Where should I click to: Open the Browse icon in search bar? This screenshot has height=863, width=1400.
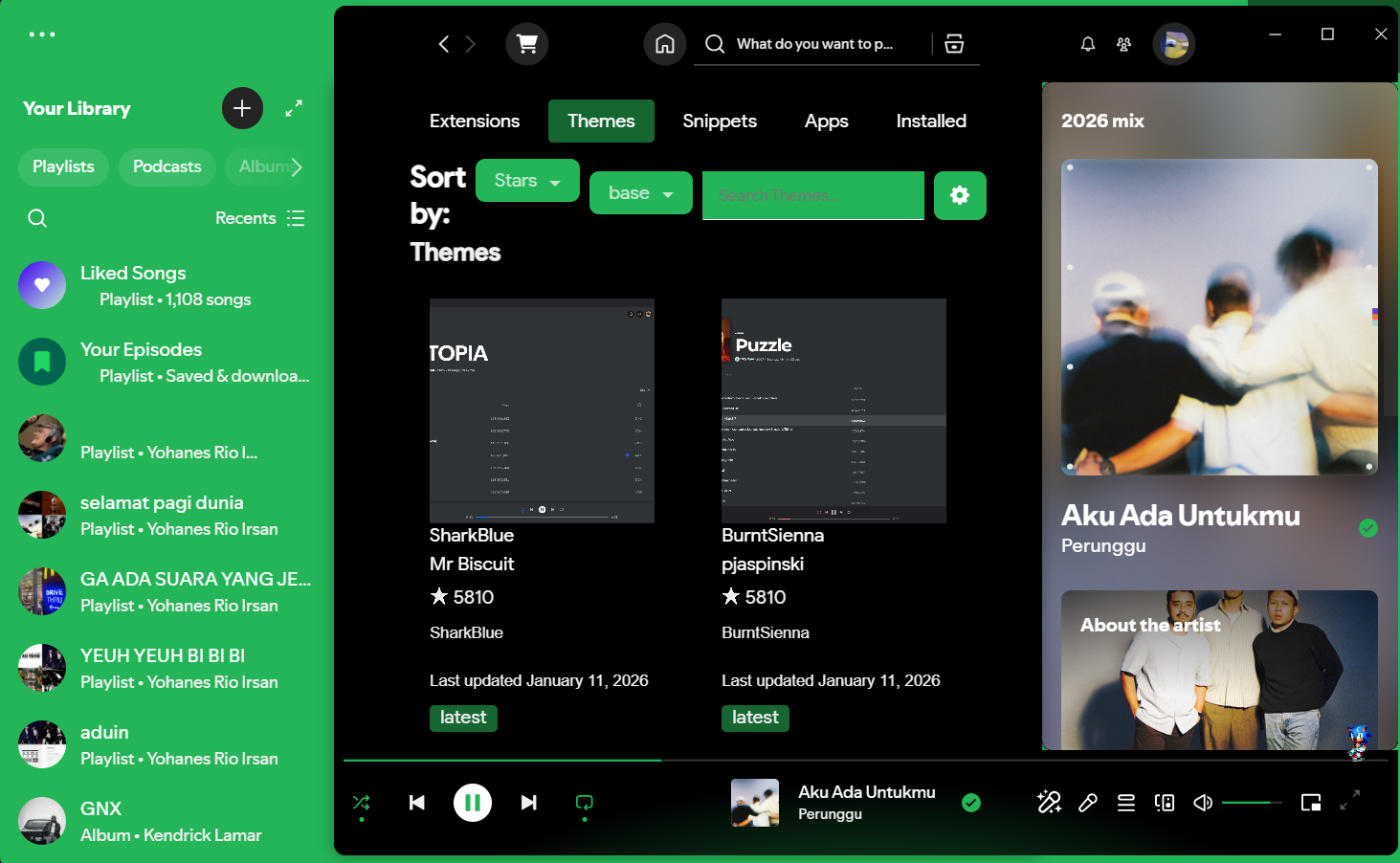coord(954,44)
